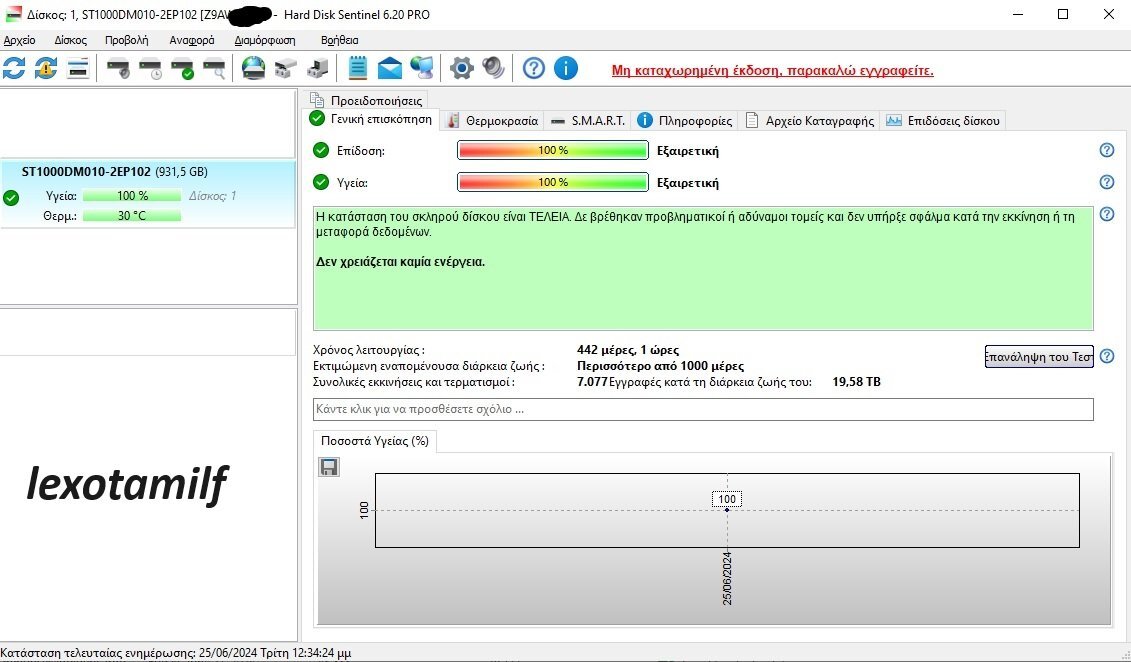Click the disk with computer tower toolbar icon

pos(317,69)
